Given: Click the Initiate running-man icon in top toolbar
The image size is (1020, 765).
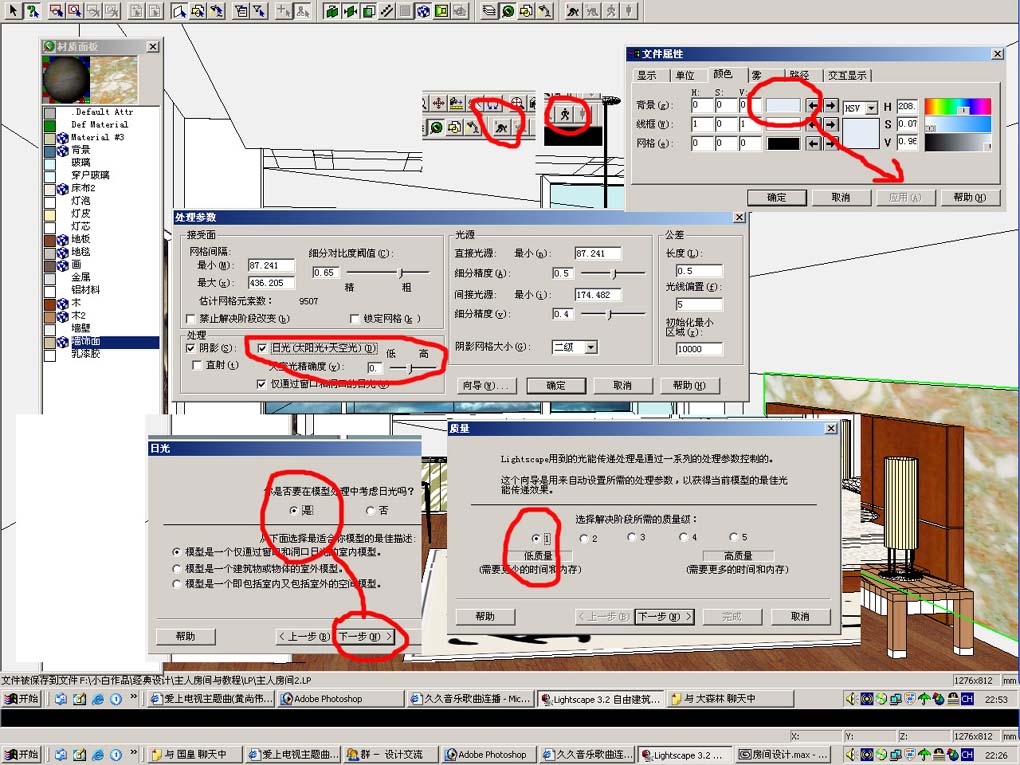Looking at the screenshot, I should point(572,10).
